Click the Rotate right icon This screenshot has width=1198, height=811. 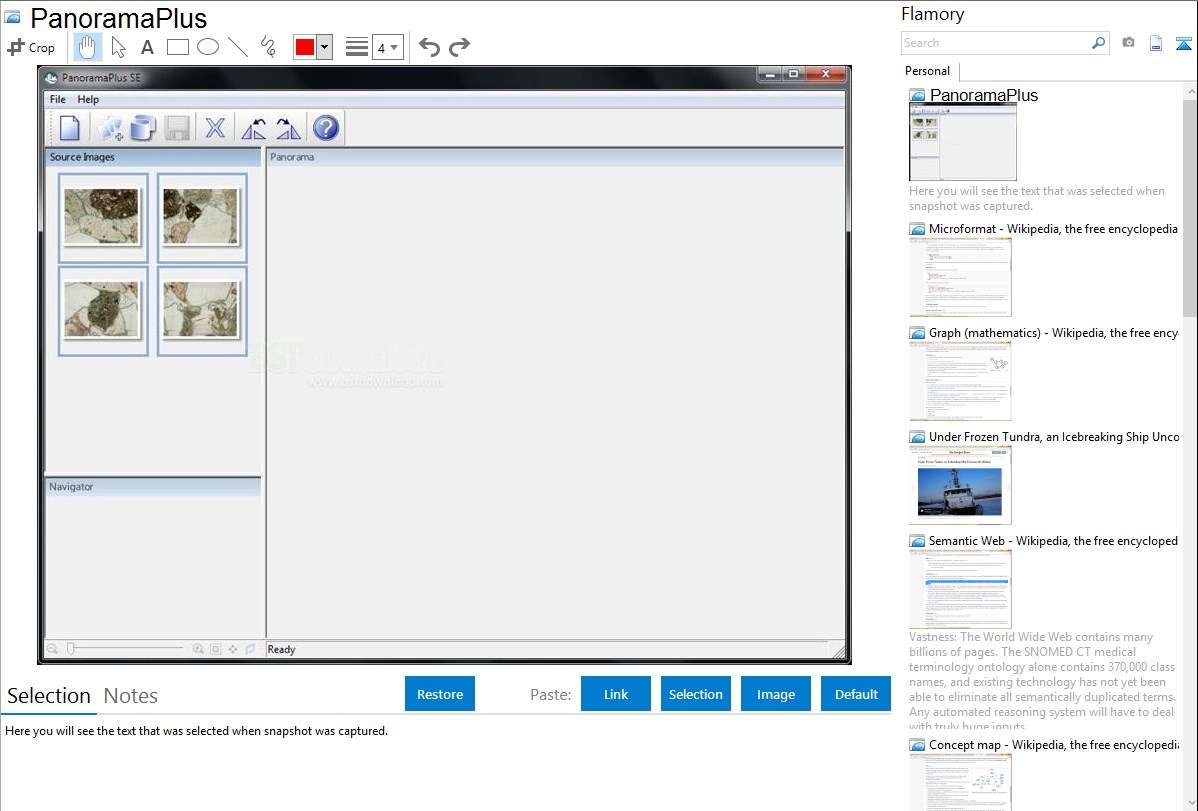(x=288, y=128)
